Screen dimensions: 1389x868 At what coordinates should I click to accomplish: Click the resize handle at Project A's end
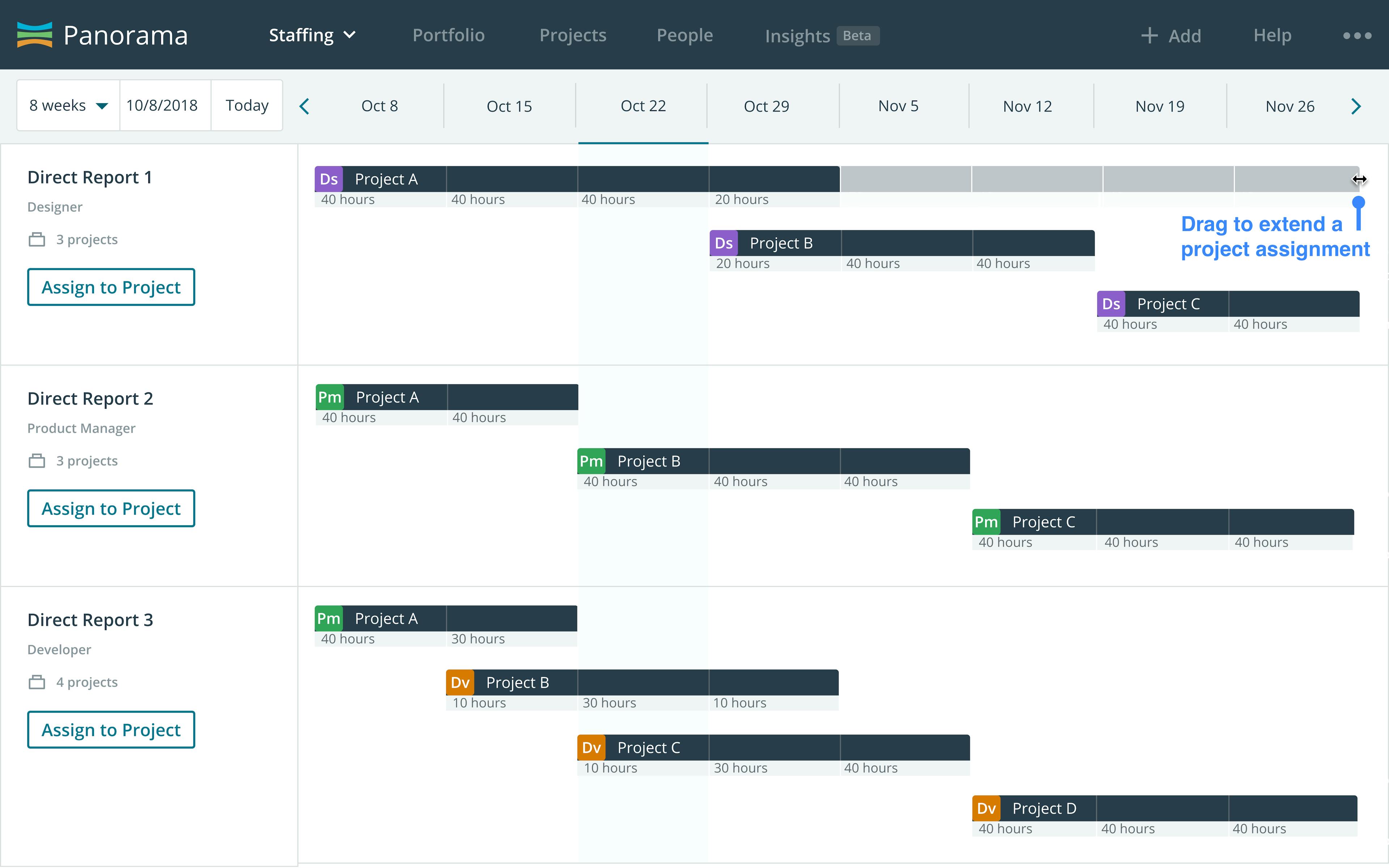click(1359, 179)
